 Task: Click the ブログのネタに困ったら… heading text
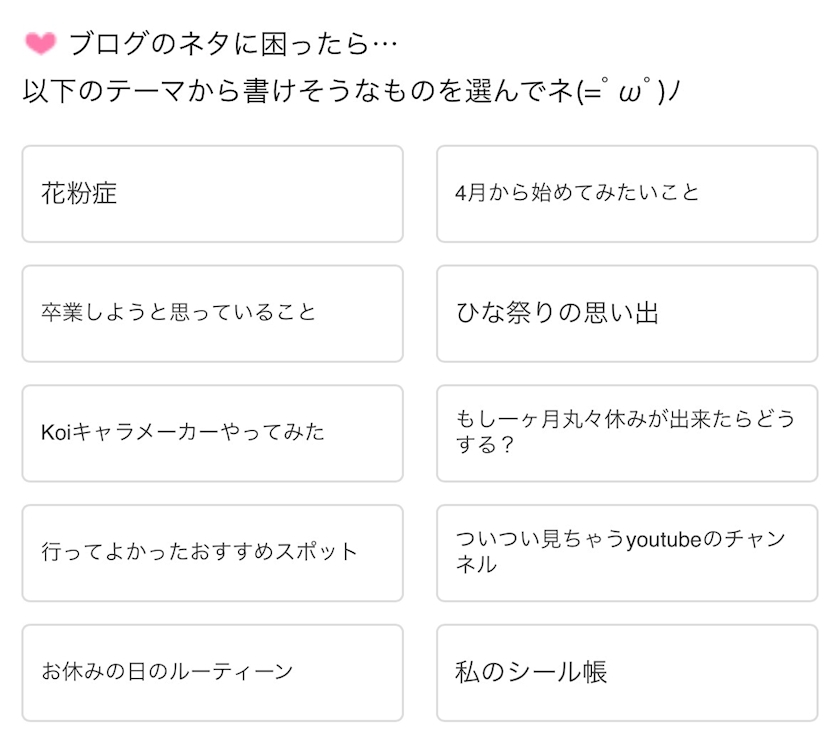point(233,44)
